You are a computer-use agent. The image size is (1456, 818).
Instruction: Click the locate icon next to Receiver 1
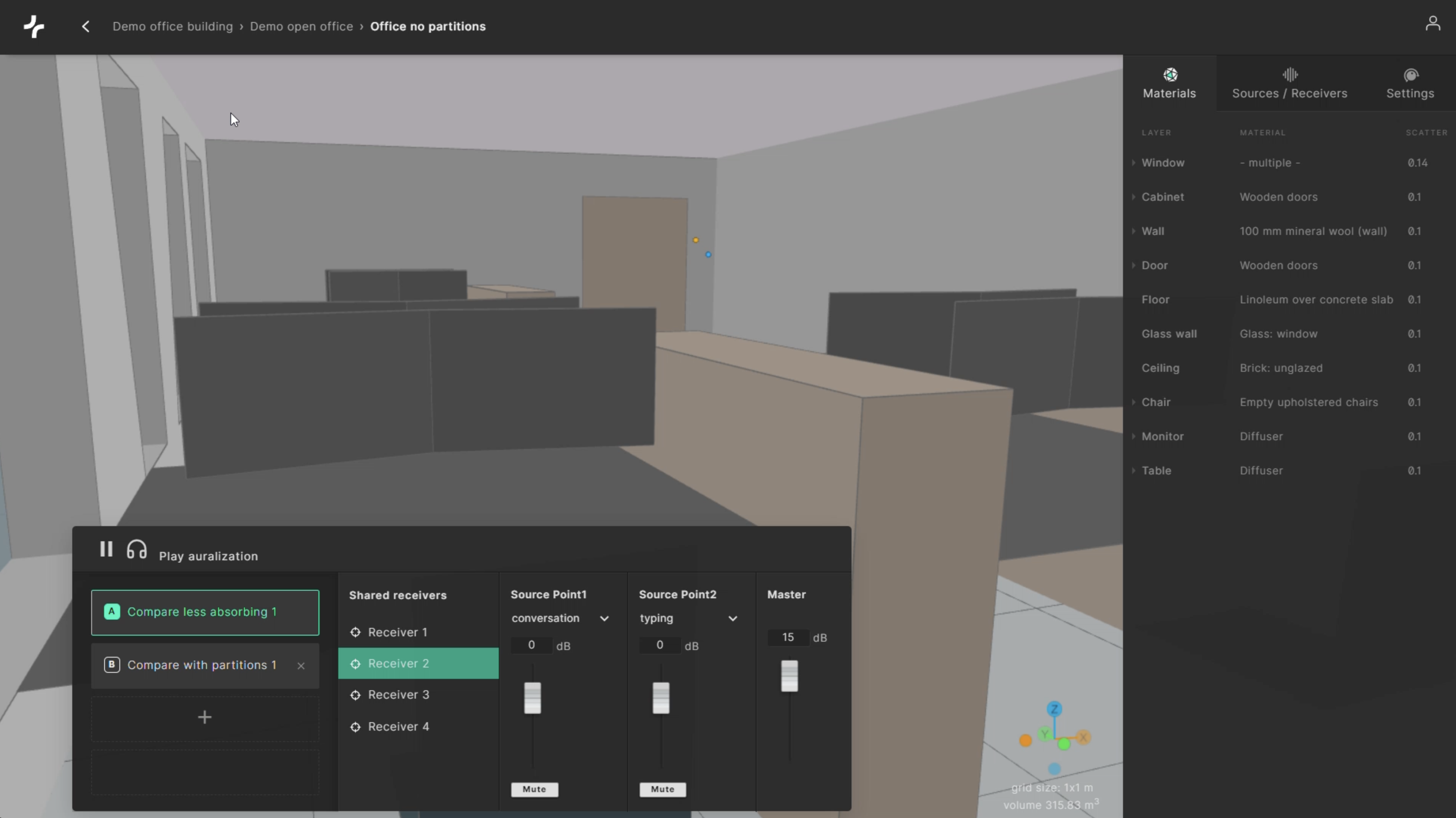355,632
